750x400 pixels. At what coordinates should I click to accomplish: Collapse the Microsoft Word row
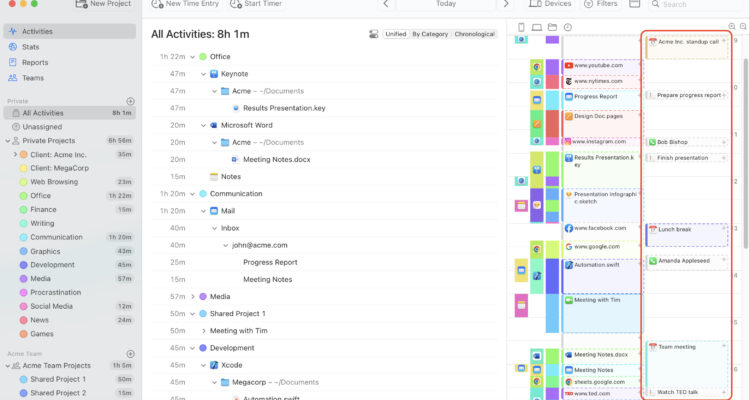(x=203, y=125)
